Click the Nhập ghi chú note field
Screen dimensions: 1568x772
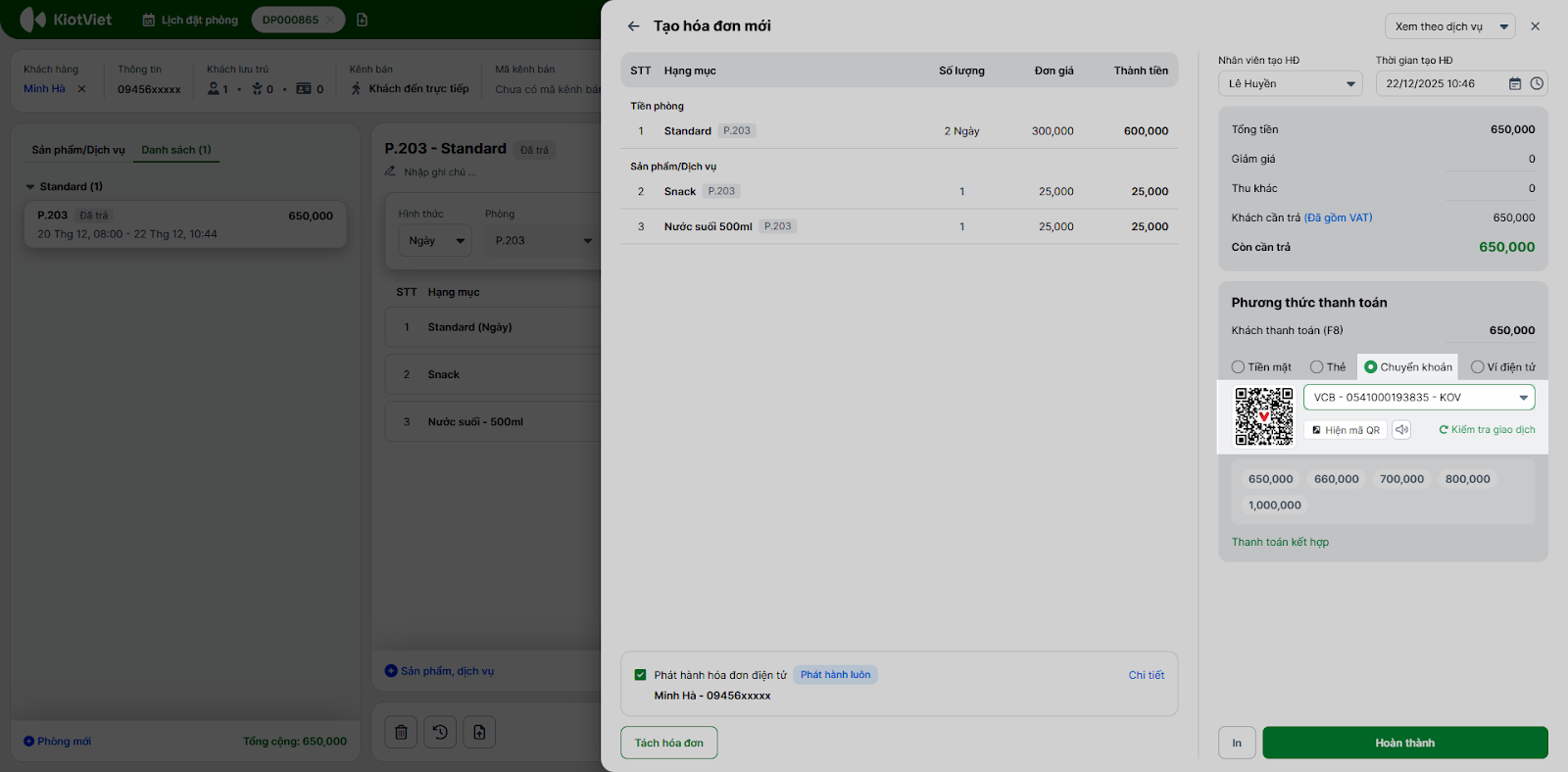coord(440,171)
